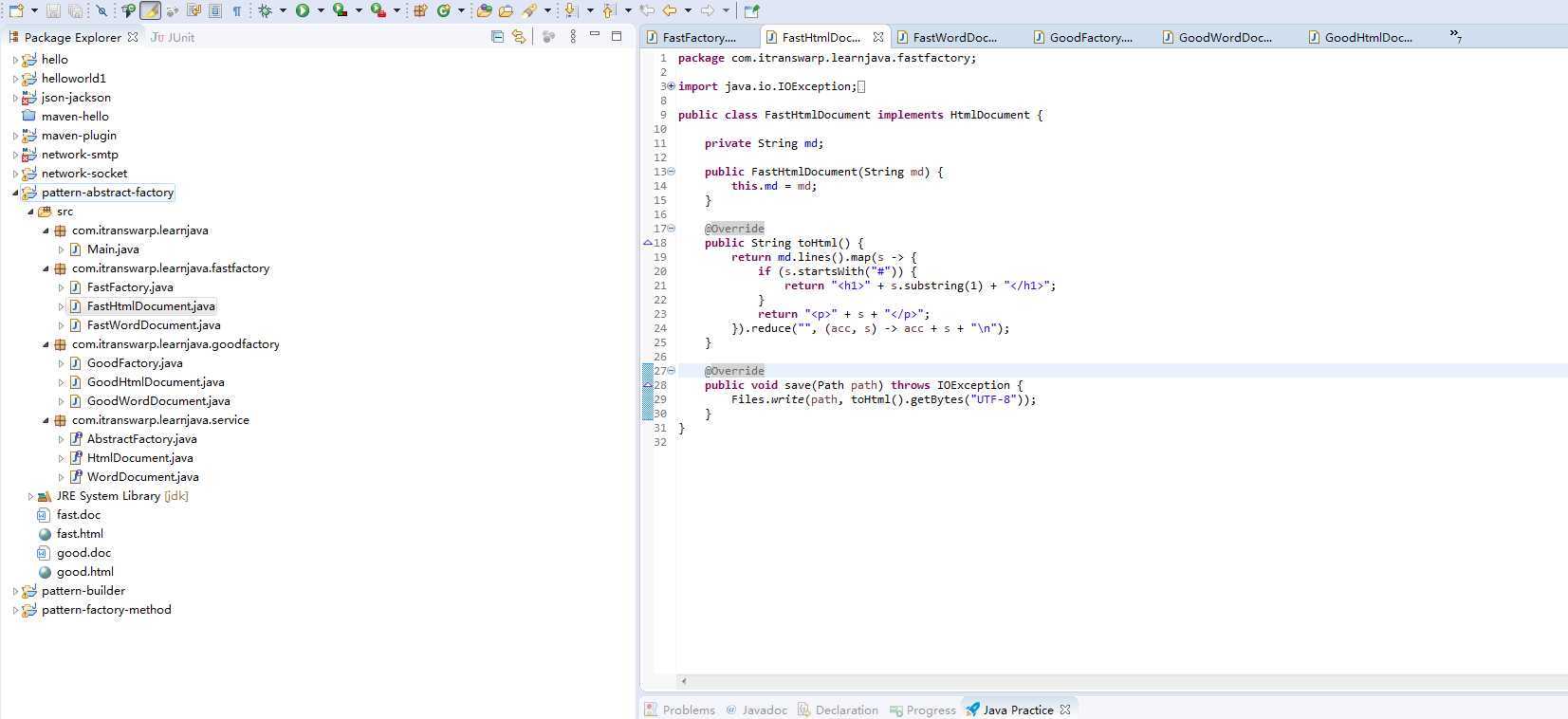The image size is (1568, 719).
Task: Click the Debug bug icon in toolbar
Action: point(265,10)
